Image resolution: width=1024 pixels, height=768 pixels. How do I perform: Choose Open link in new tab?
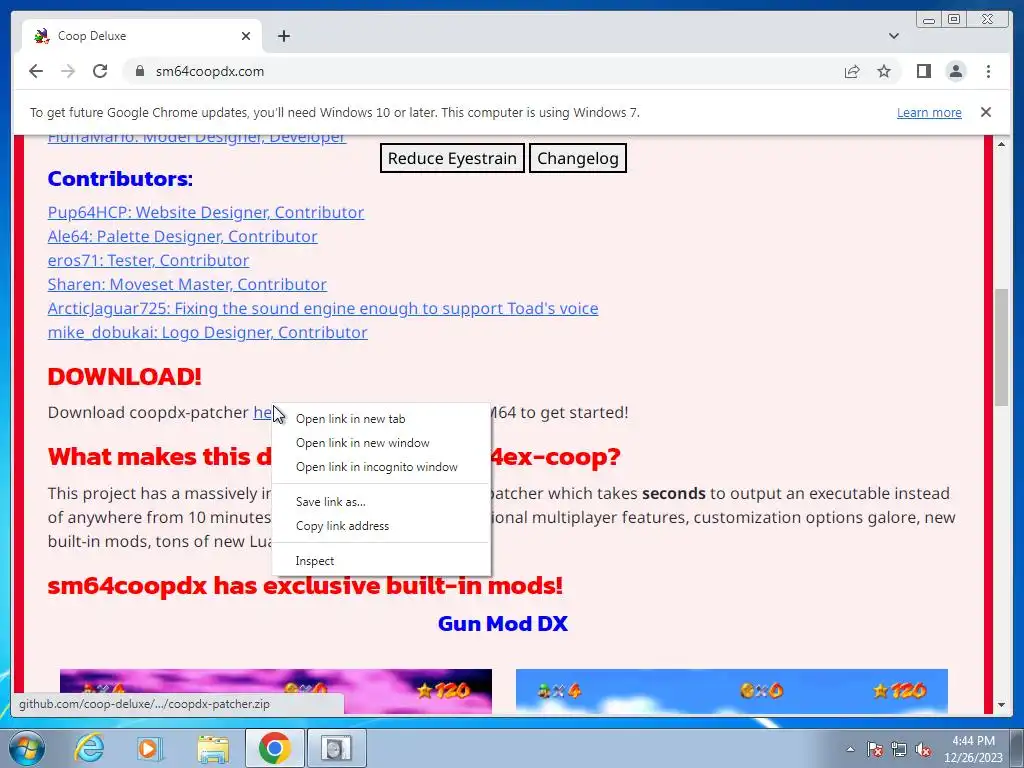pos(381,419)
